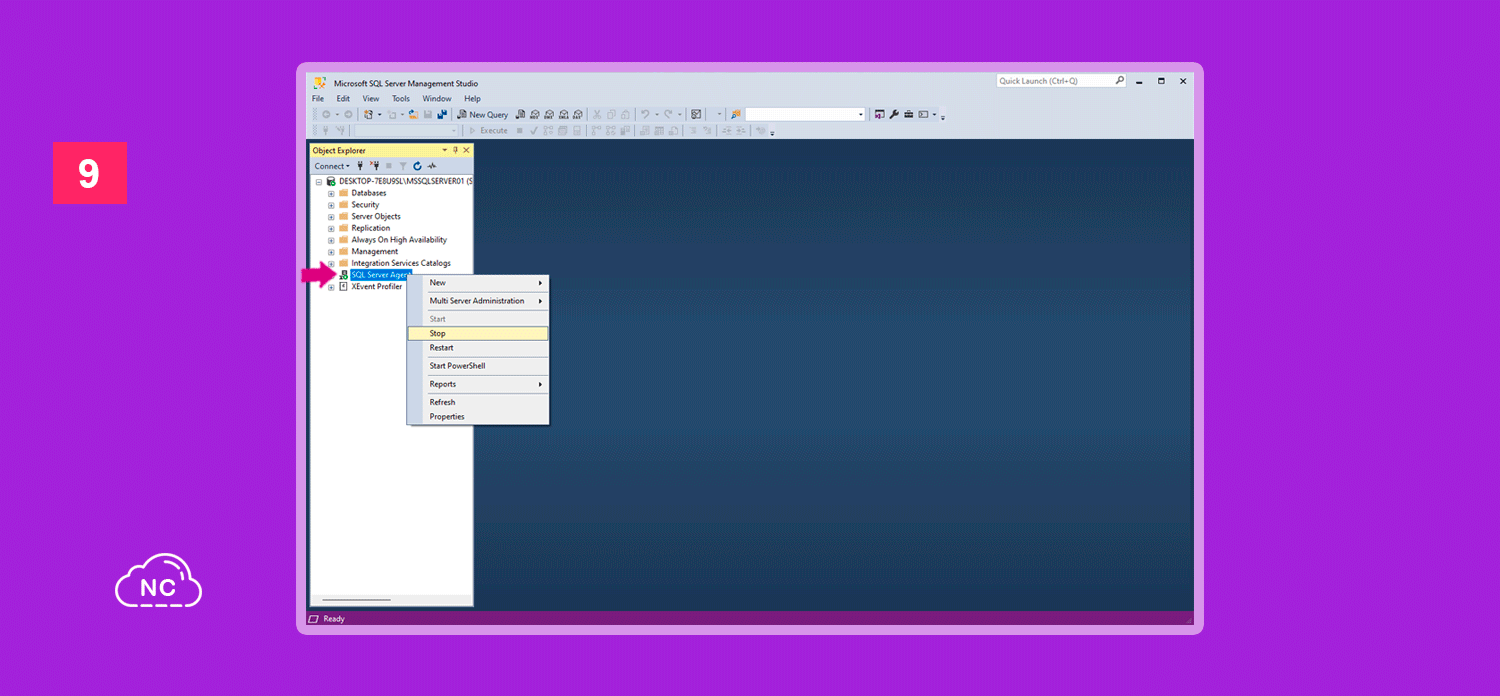The width and height of the screenshot is (1500, 696).
Task: Open the Reports submenu
Action: click(478, 384)
